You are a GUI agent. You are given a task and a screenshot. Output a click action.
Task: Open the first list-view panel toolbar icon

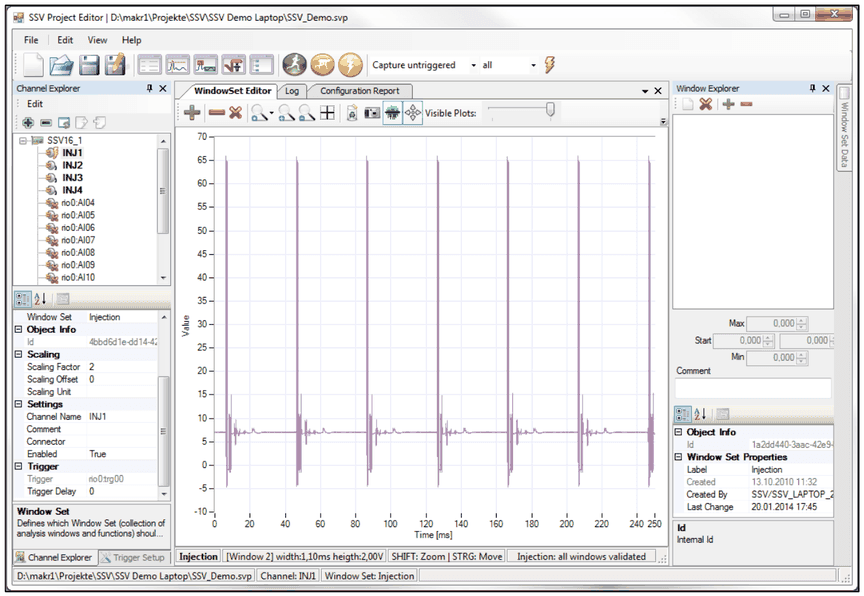point(149,65)
